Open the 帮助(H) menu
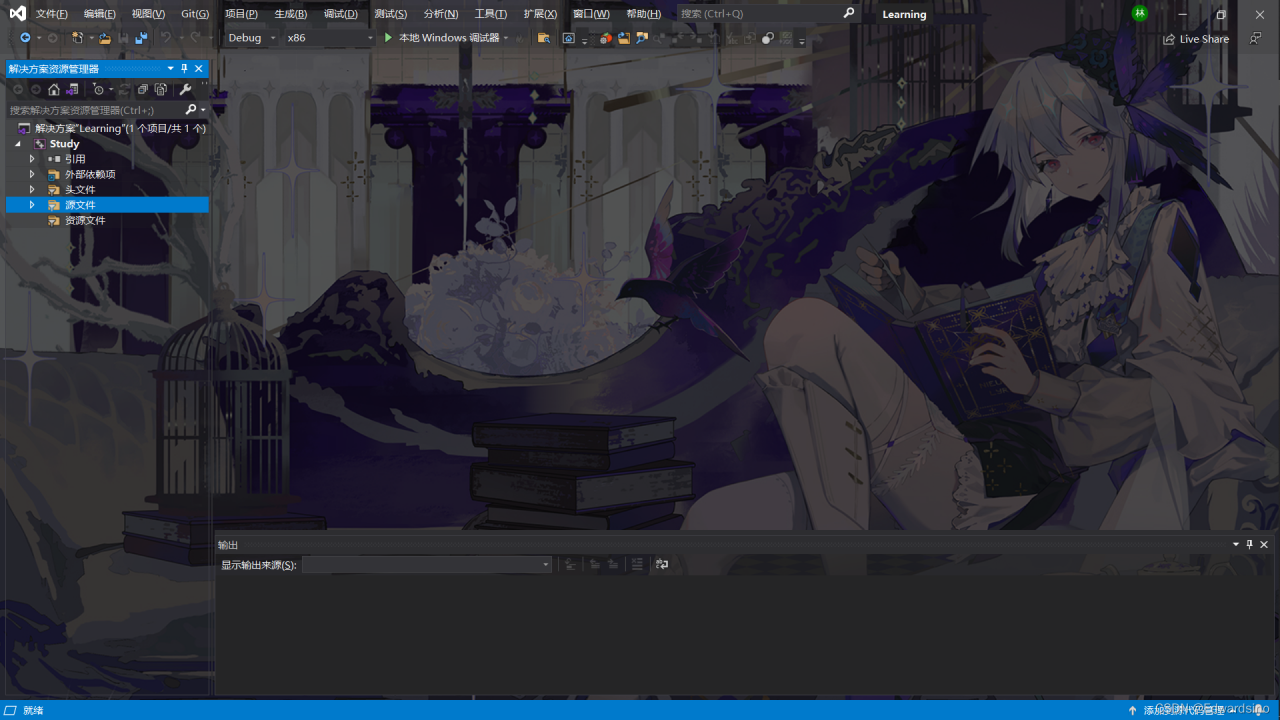Screen dimensions: 1280x720 point(643,14)
